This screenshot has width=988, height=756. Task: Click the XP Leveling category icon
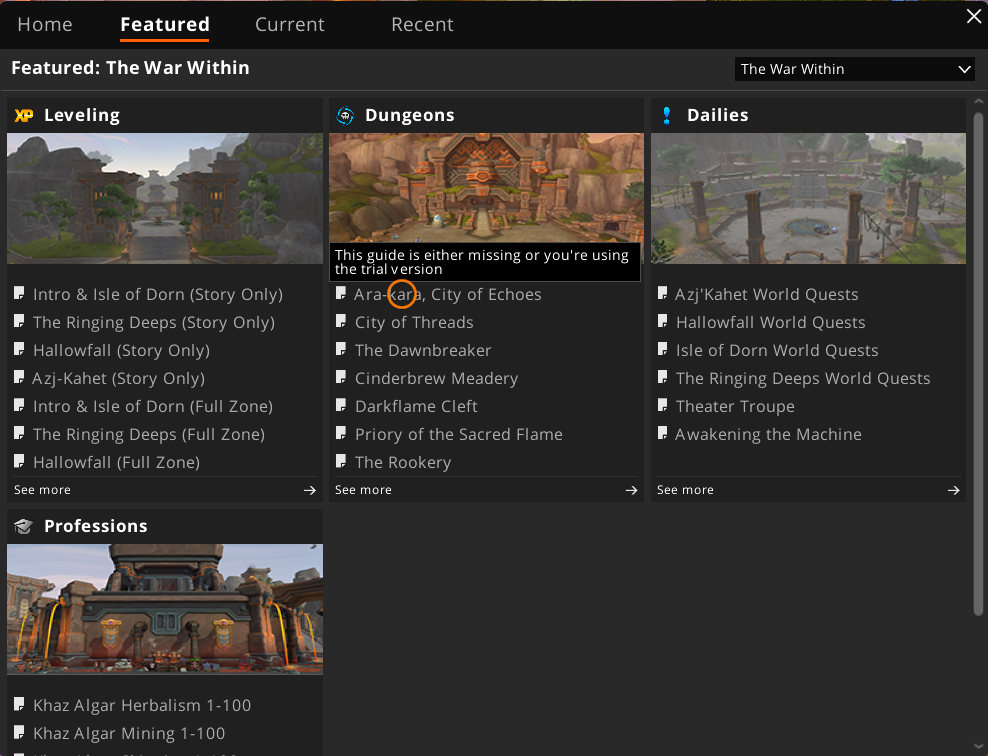pos(24,115)
